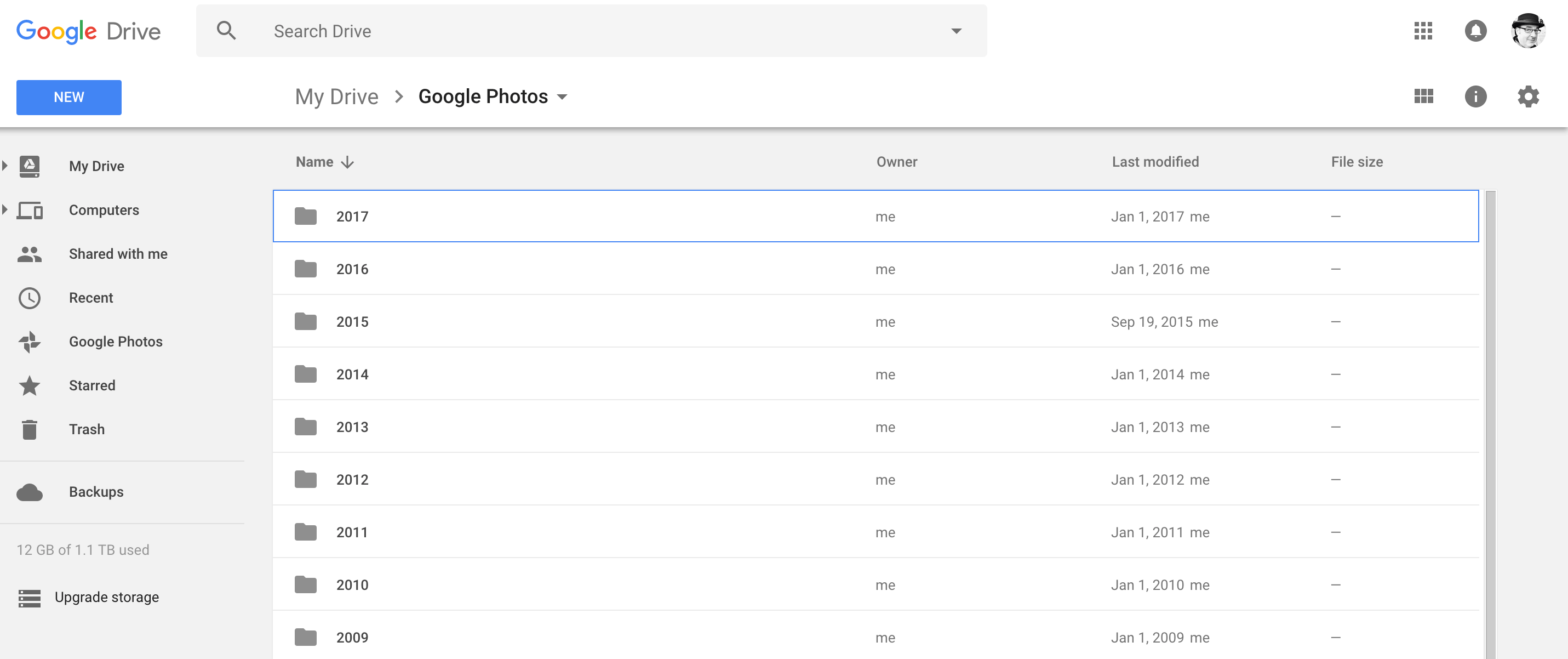Switch to grid view icon

[x=1423, y=96]
